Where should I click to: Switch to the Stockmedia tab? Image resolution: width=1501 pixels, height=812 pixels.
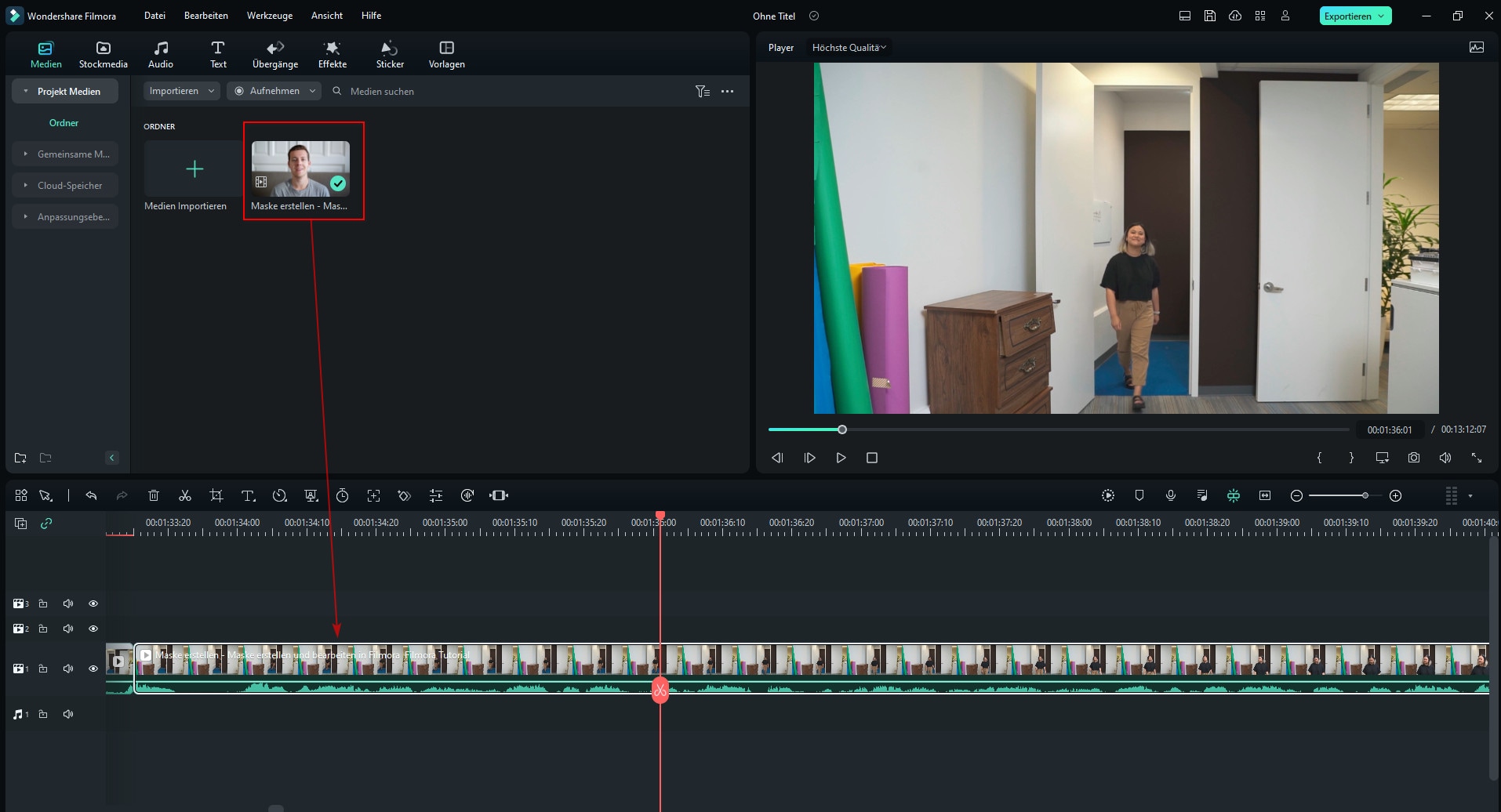[103, 54]
